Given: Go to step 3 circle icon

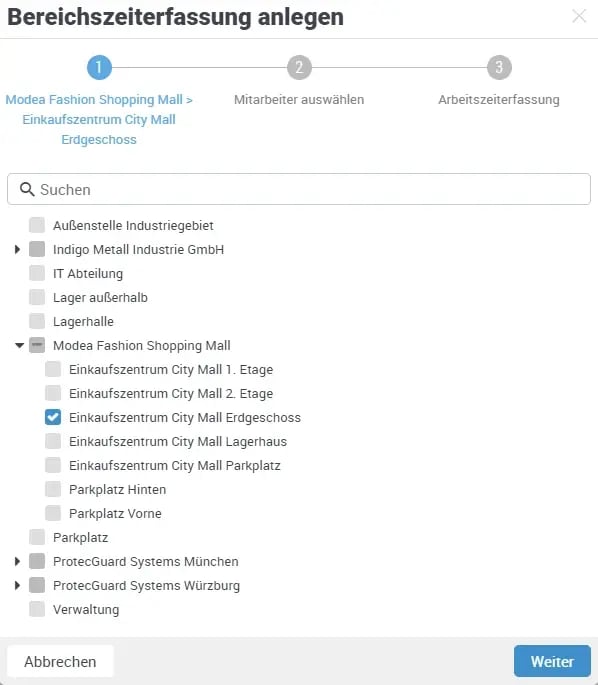Looking at the screenshot, I should [x=499, y=67].
